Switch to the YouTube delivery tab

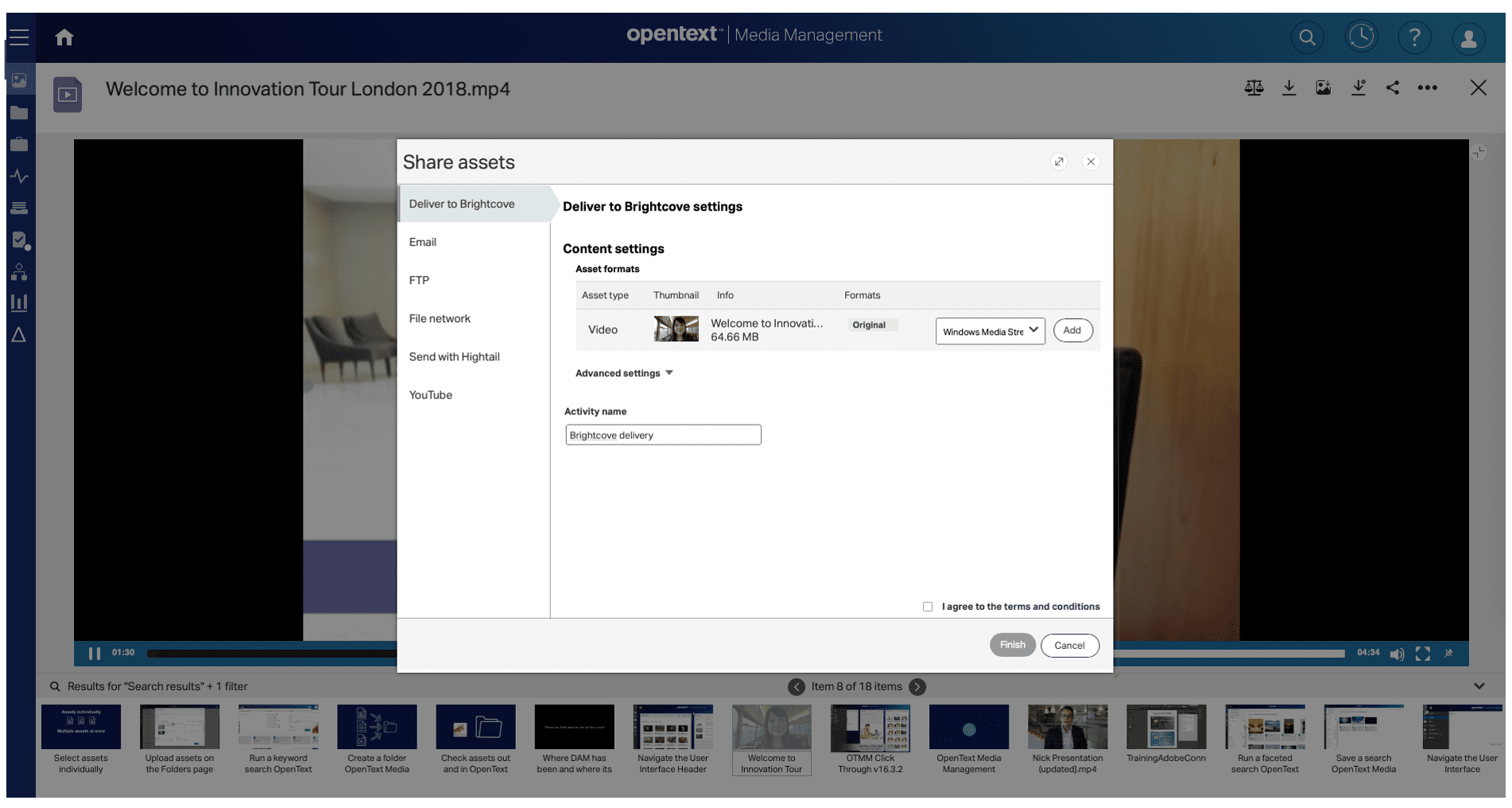(431, 394)
